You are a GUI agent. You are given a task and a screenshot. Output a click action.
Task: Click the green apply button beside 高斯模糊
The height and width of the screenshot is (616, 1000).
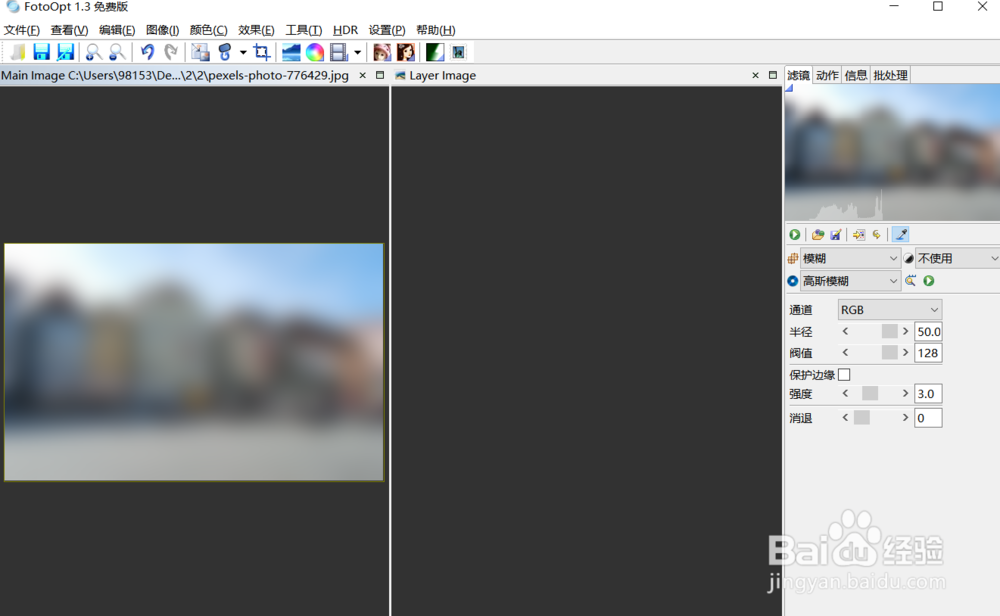(929, 281)
